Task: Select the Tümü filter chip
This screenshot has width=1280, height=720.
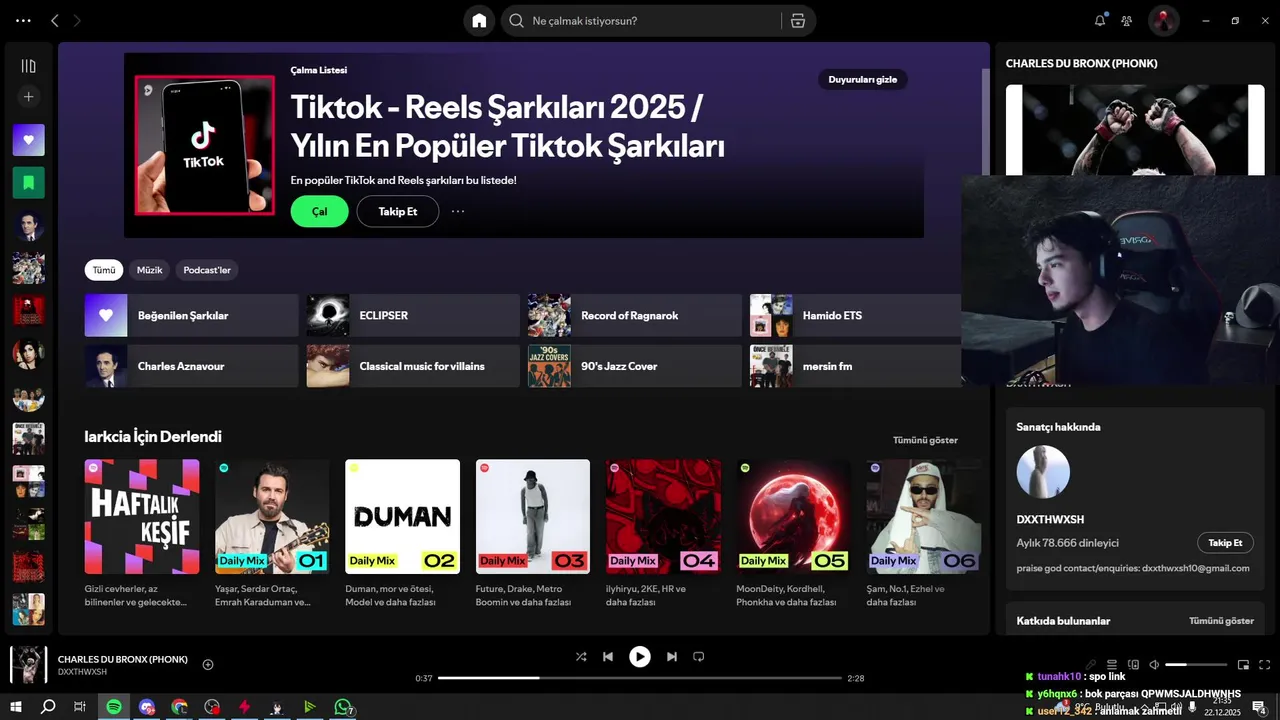Action: [x=104, y=270]
